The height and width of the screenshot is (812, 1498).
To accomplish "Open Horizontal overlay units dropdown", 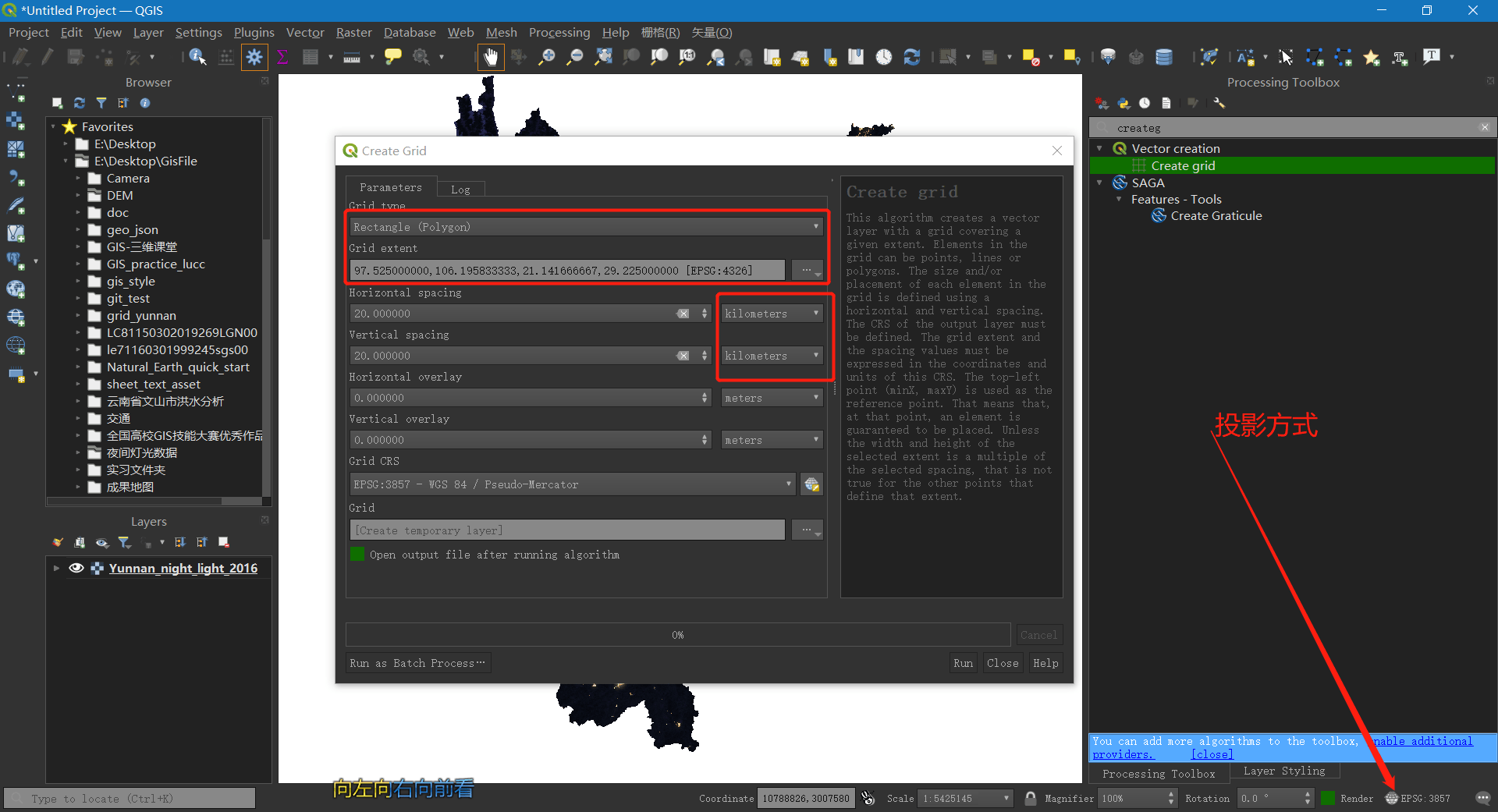I will (772, 398).
